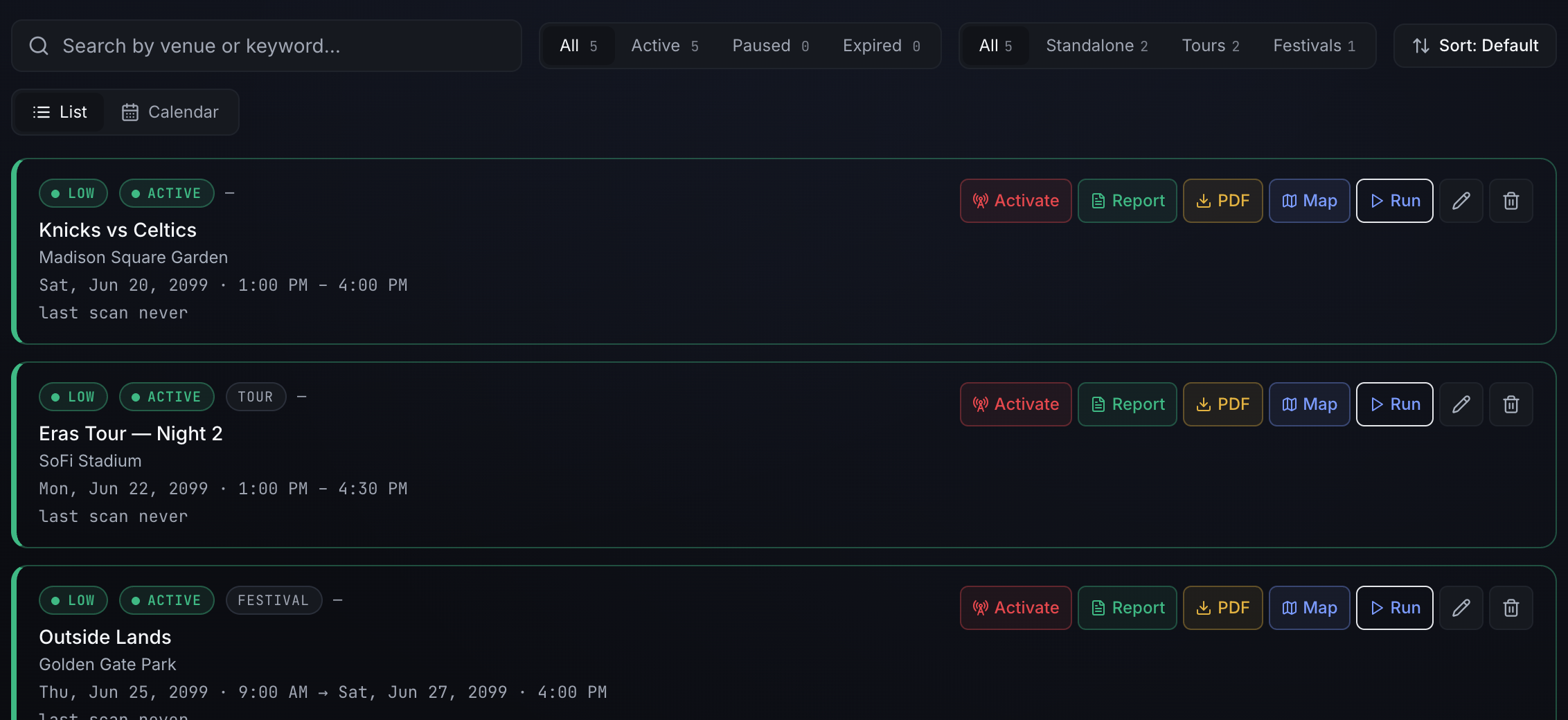Image resolution: width=1568 pixels, height=720 pixels.
Task: Edit Eras Tour Night 2 pencil icon
Action: pyautogui.click(x=1461, y=404)
